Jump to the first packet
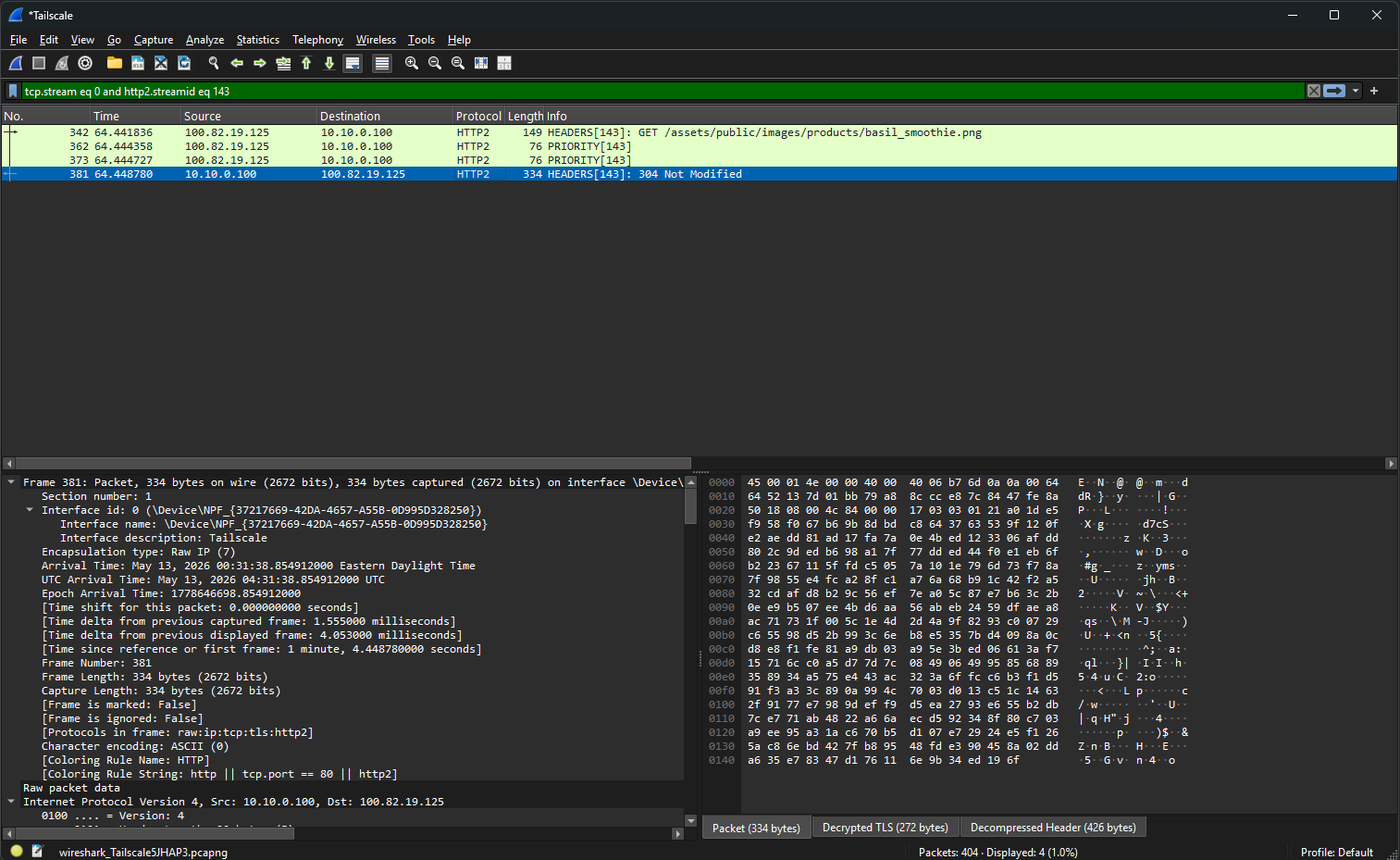The image size is (1400, 860). pos(306,63)
